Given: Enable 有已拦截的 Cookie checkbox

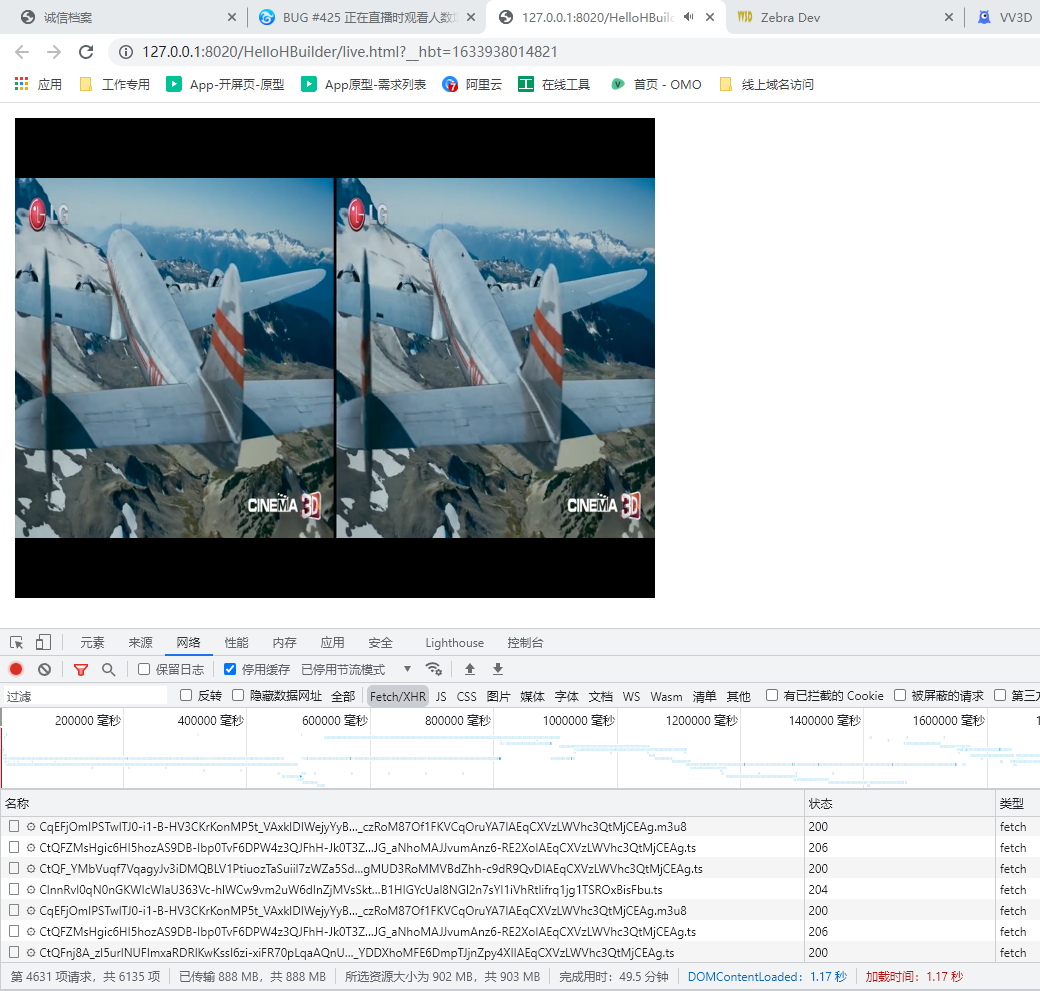Looking at the screenshot, I should coord(772,695).
